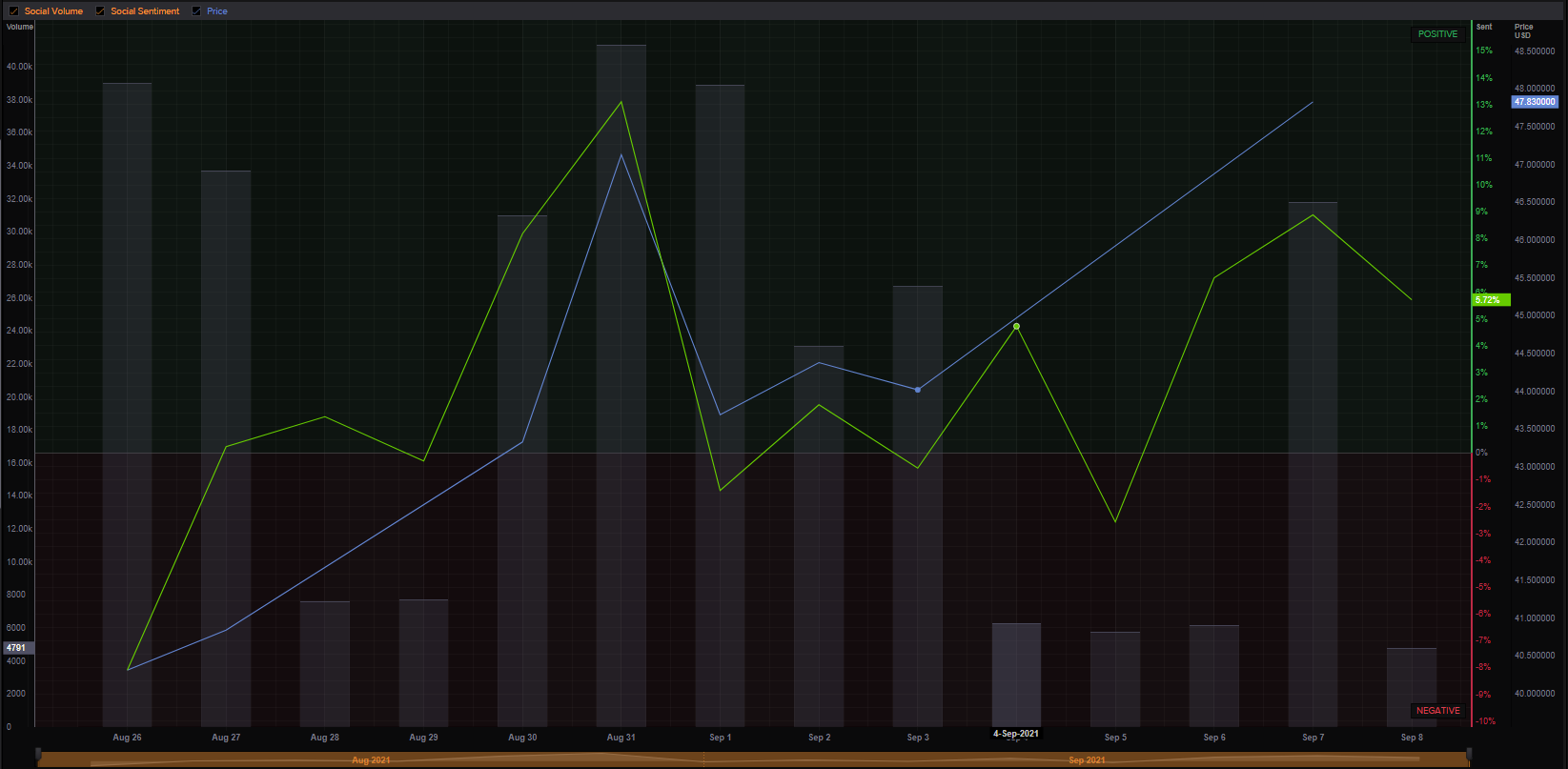Click the Sep 1 date label on x-axis
1568x769 pixels.
(721, 738)
